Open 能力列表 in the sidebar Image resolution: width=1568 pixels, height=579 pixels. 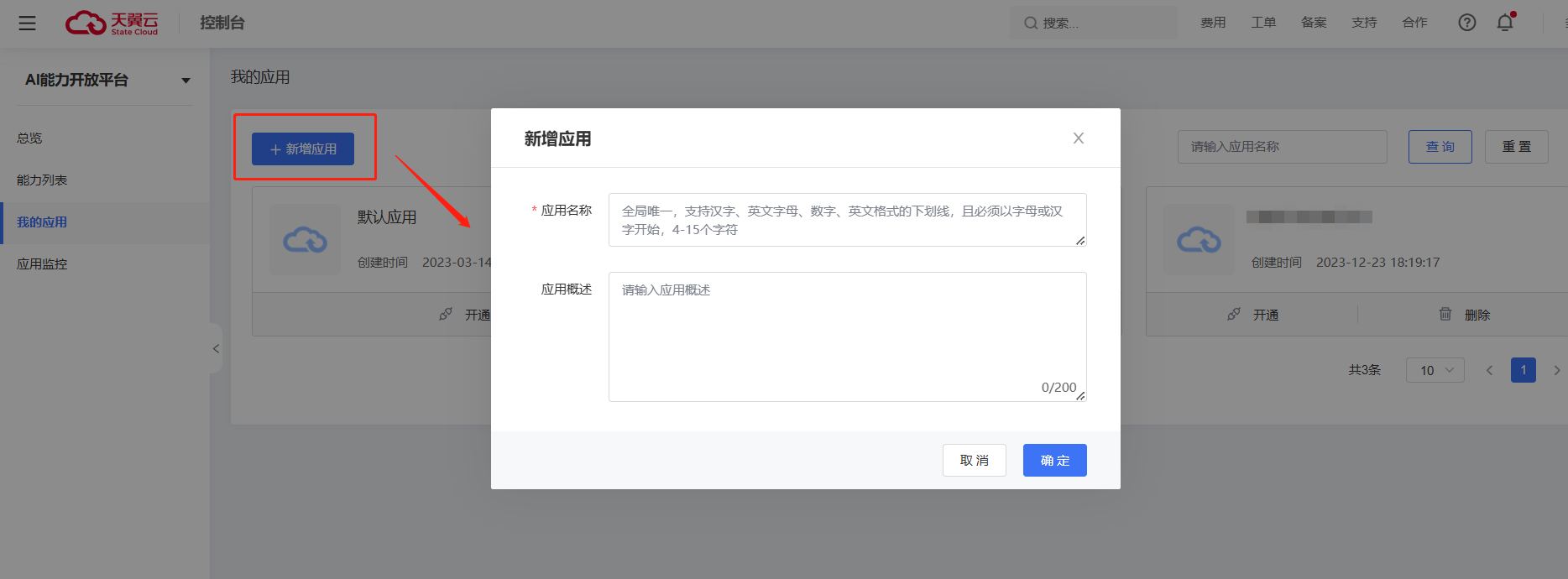pos(42,180)
